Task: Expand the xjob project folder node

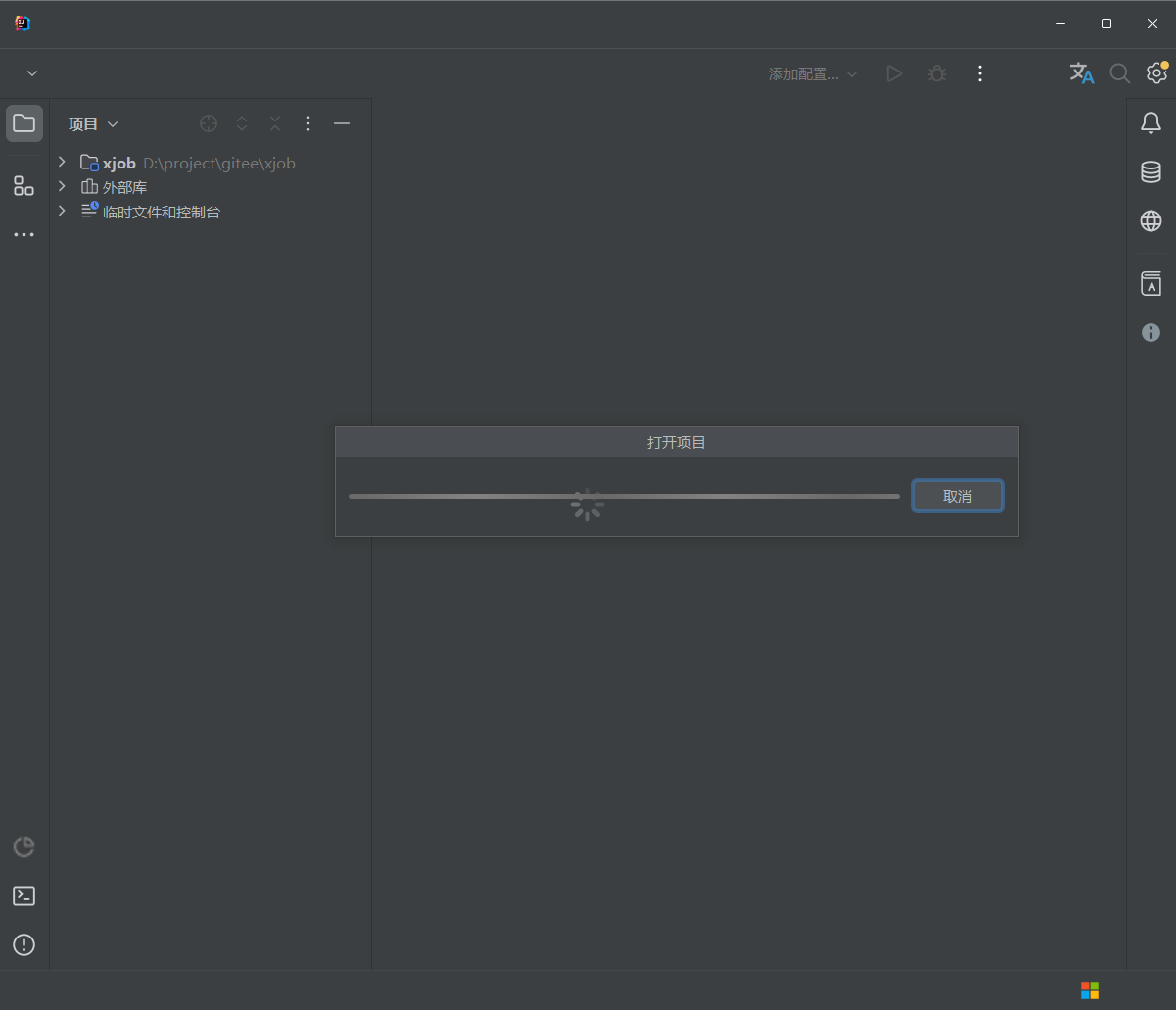Action: (62, 162)
